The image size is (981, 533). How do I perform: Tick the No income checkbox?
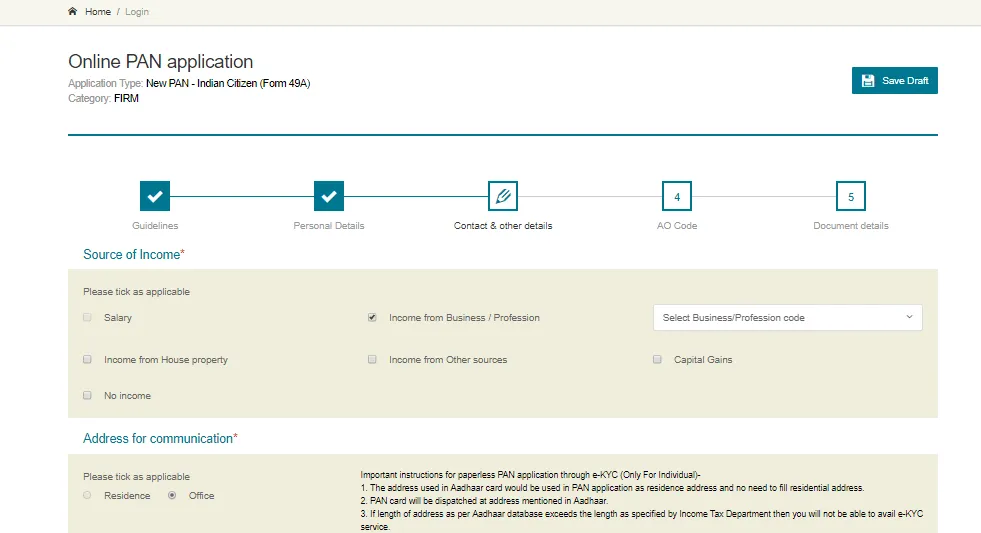point(88,396)
